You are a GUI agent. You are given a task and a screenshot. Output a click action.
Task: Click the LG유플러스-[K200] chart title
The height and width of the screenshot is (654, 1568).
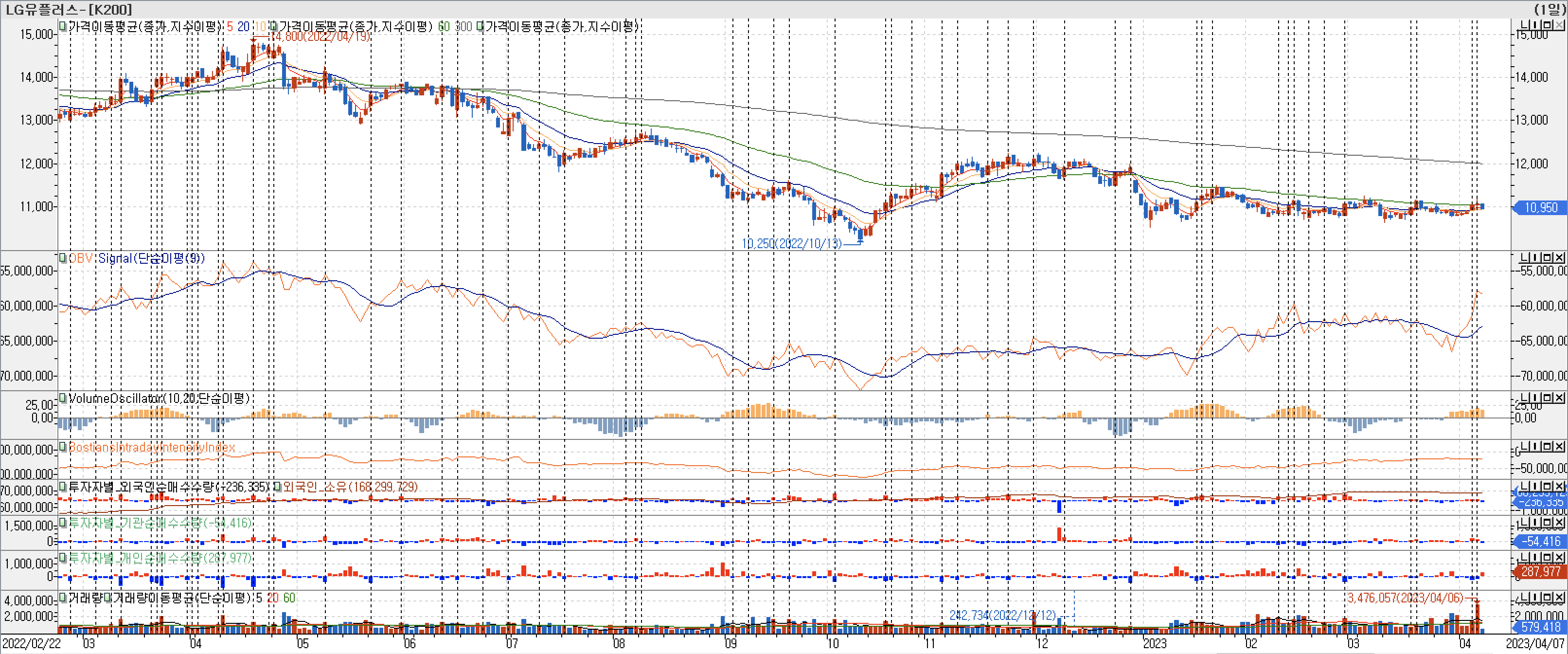68,9
